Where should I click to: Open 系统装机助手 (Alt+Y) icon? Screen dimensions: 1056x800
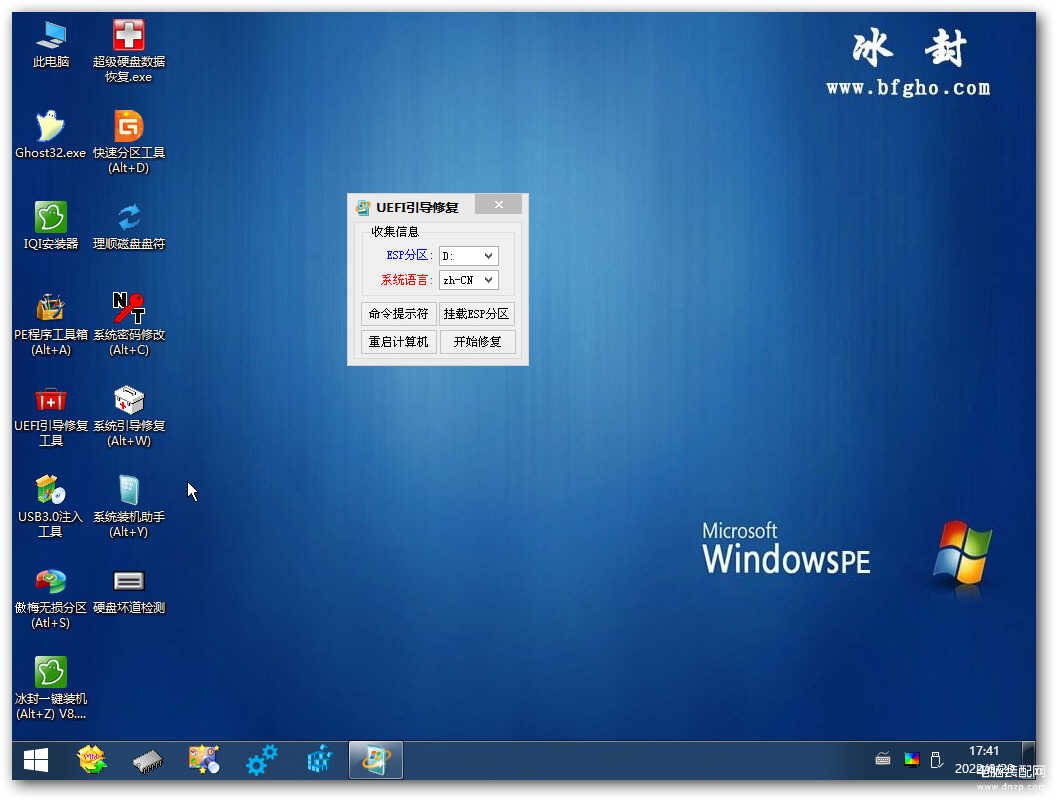tap(129, 506)
